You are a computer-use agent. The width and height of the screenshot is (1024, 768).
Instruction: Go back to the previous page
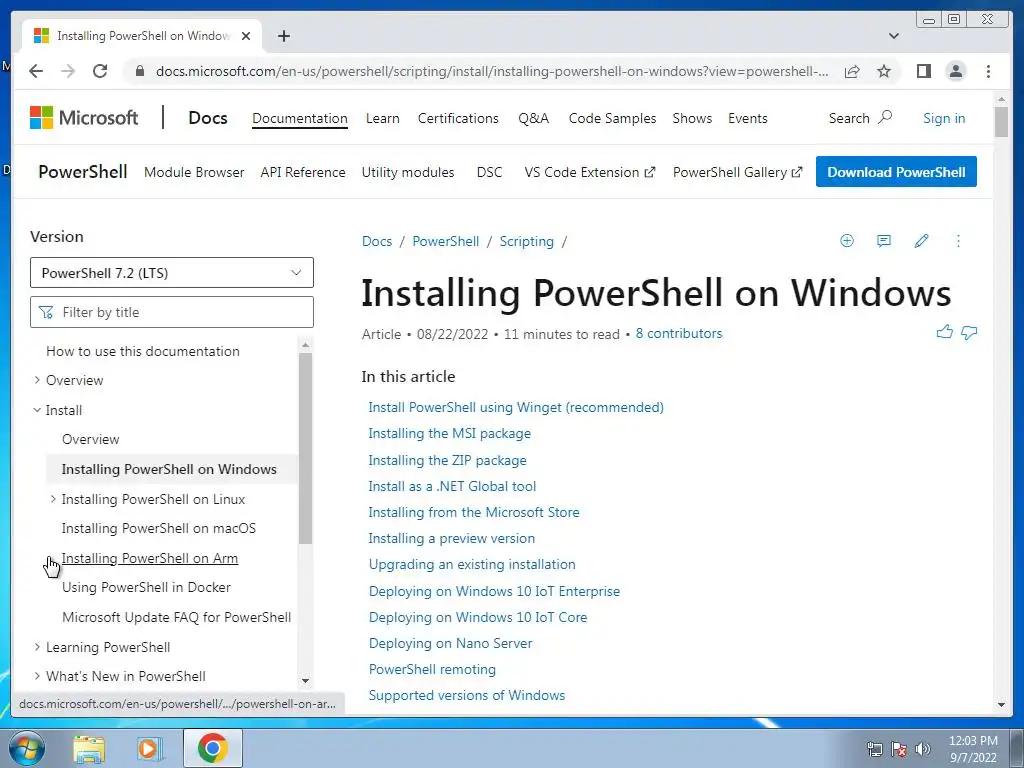point(36,71)
